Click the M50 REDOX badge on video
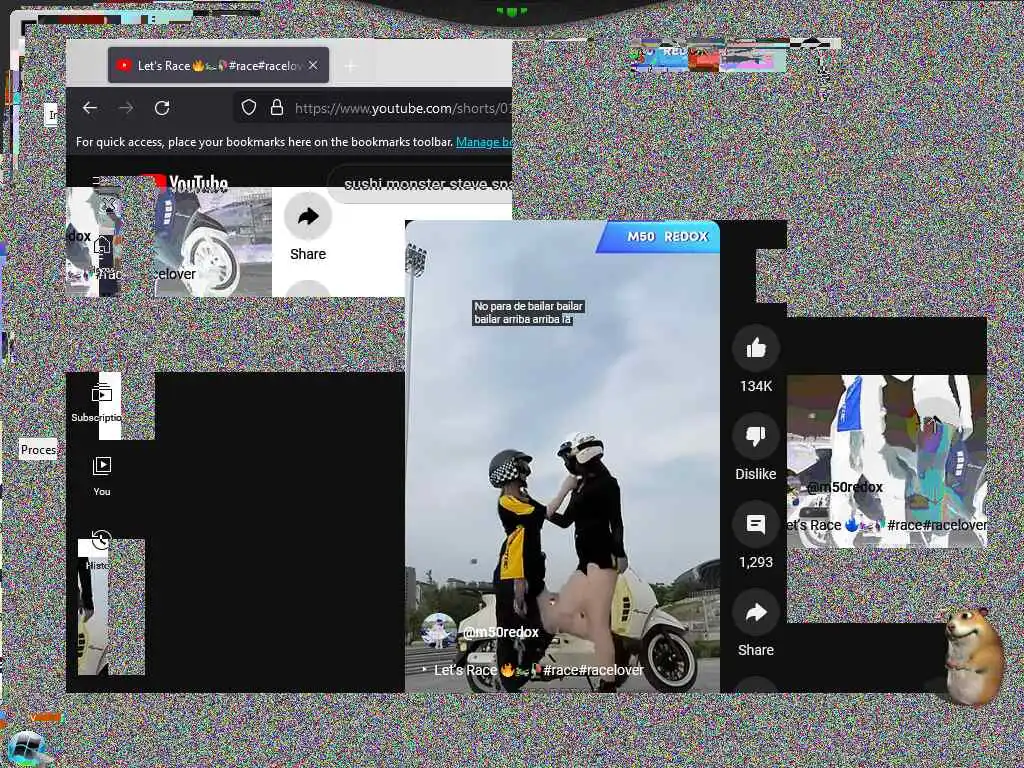Image resolution: width=1024 pixels, height=768 pixels. point(660,236)
